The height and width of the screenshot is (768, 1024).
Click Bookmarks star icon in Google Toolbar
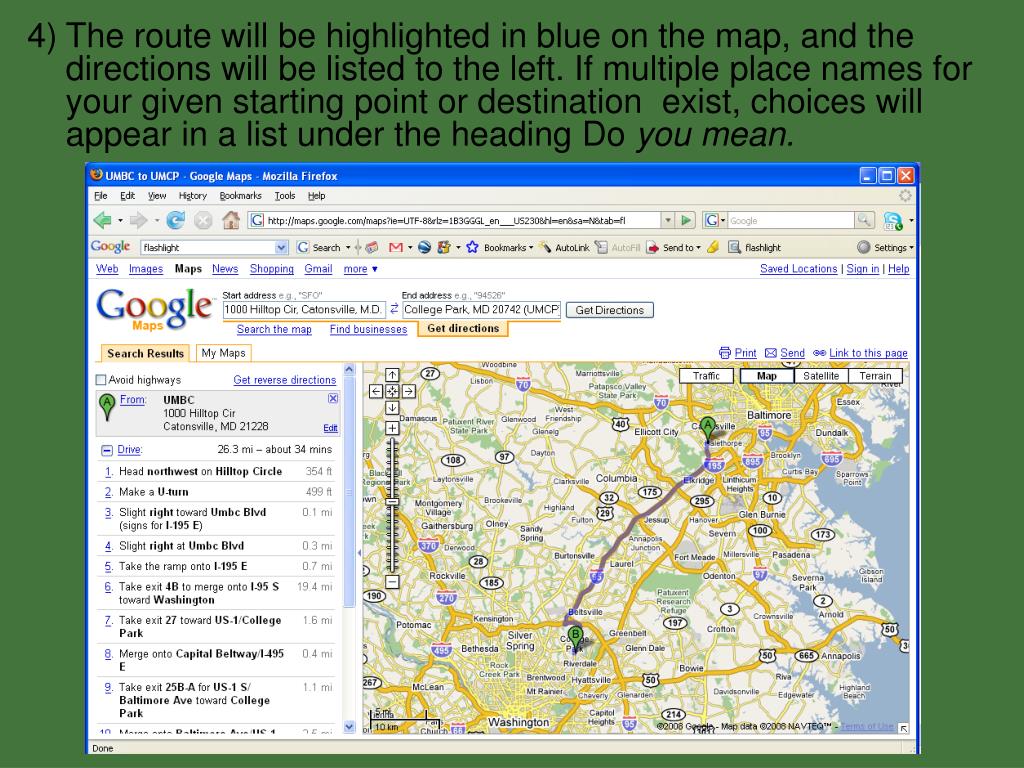[x=472, y=248]
